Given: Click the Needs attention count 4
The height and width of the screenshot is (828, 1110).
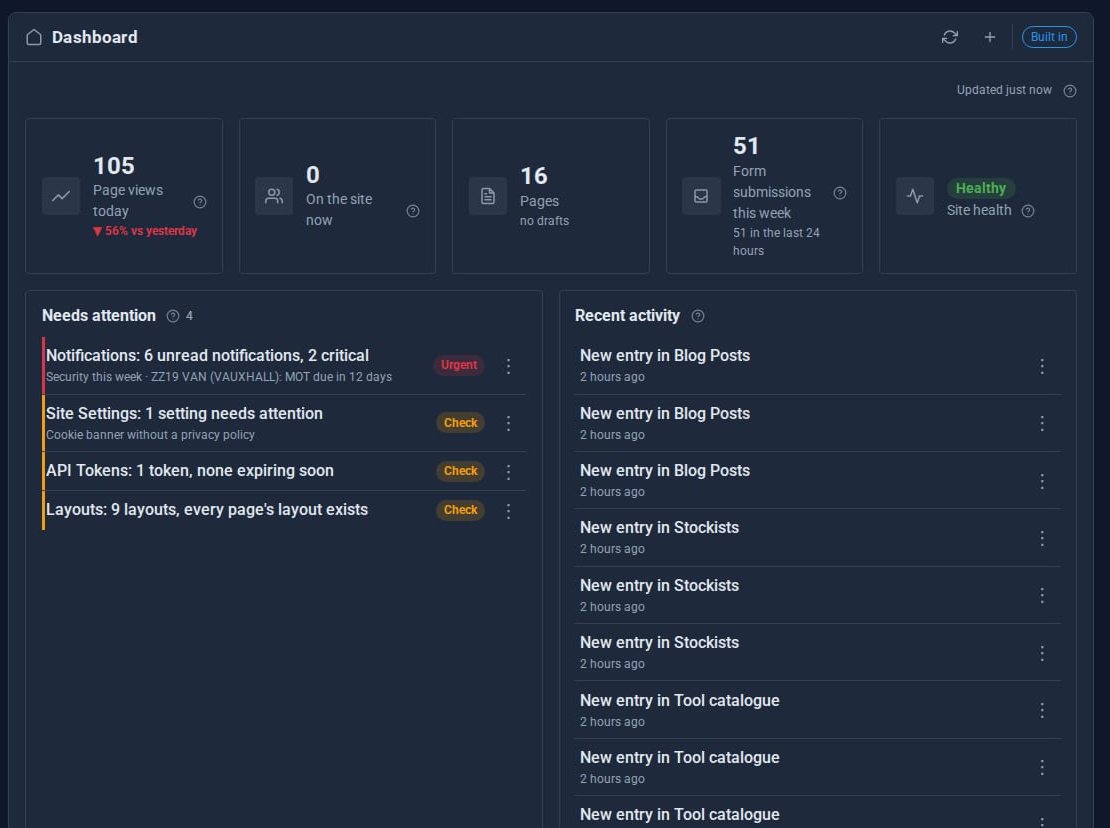Looking at the screenshot, I should [x=189, y=316].
